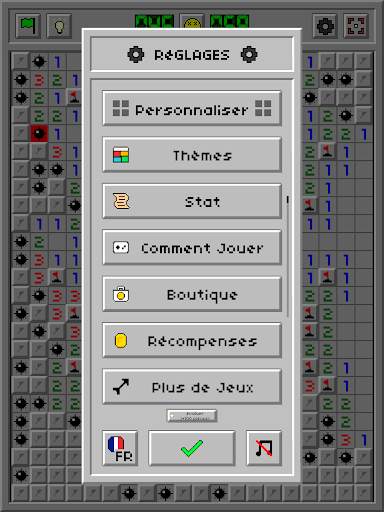Open settings via the top-right gear icon
384x512 pixels.
pyautogui.click(x=325, y=26)
